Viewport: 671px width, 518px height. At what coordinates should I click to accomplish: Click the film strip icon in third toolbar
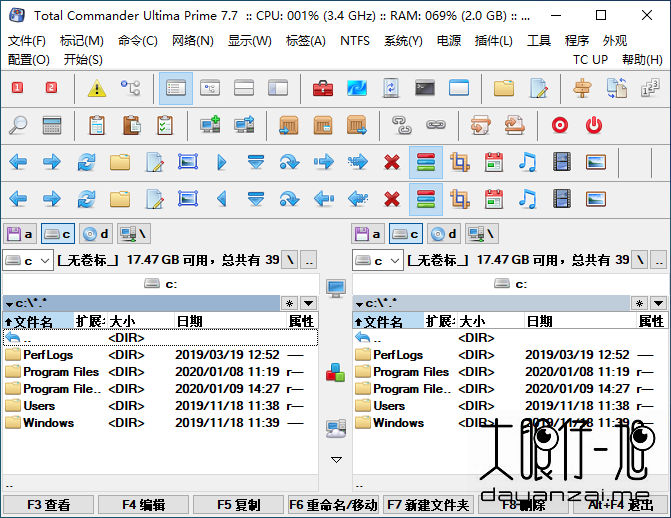tap(561, 162)
